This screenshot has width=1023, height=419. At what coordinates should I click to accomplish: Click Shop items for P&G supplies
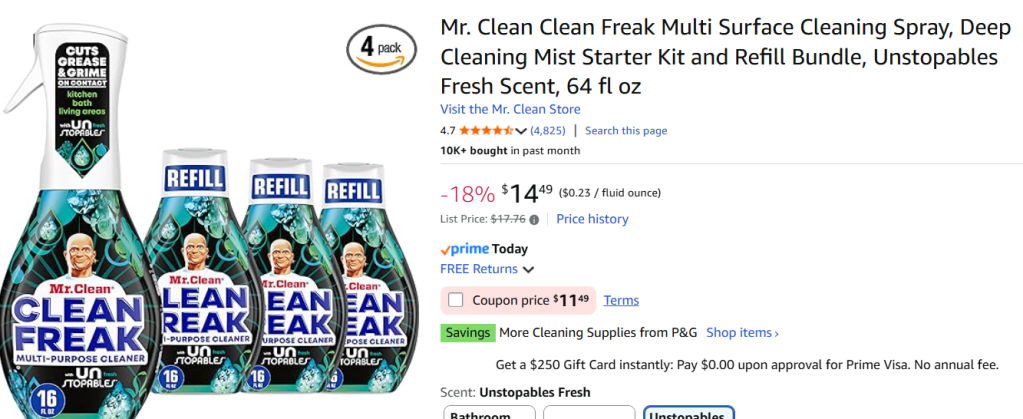[x=742, y=333]
